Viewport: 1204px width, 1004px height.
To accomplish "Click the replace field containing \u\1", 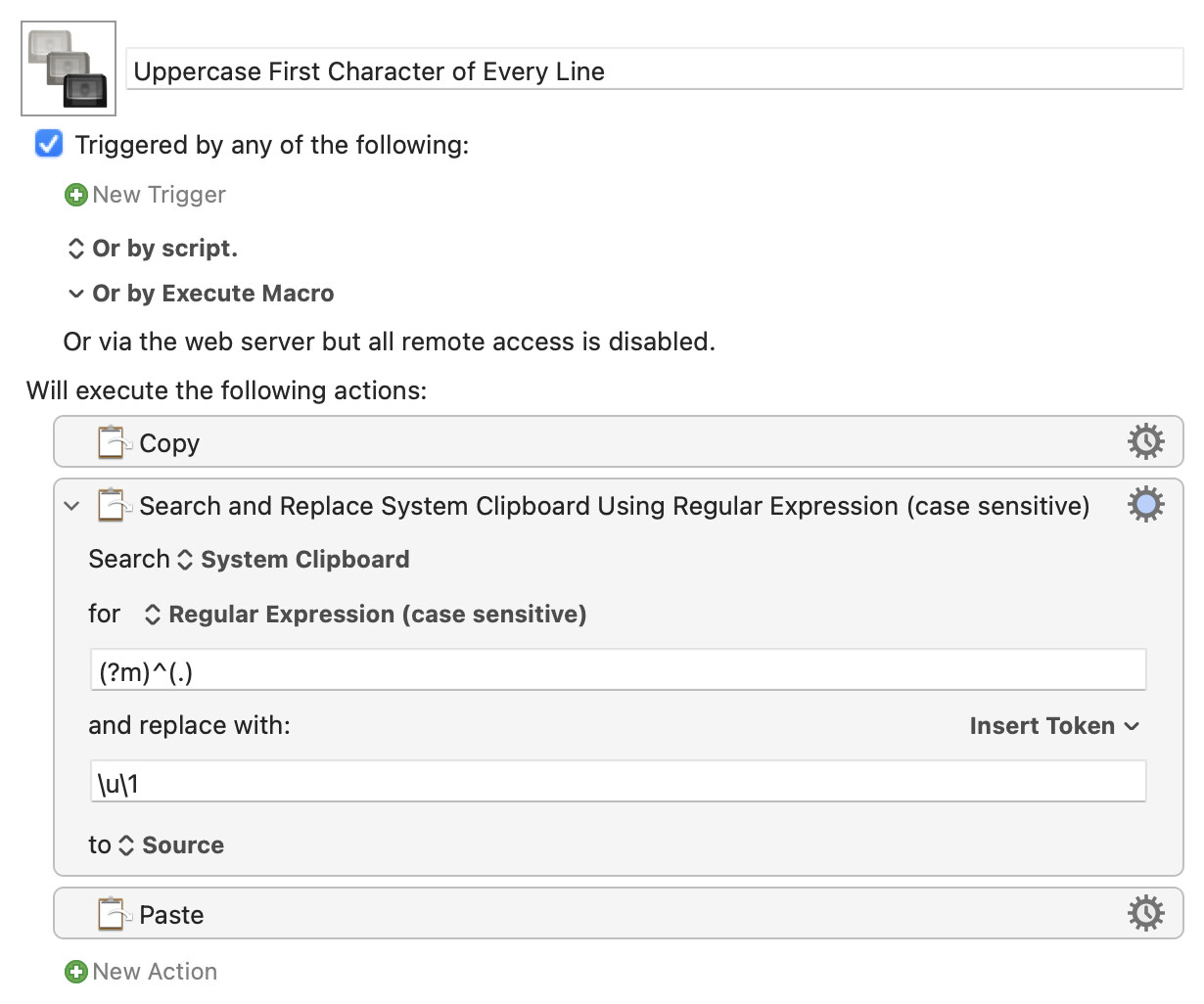I will pyautogui.click(x=618, y=782).
